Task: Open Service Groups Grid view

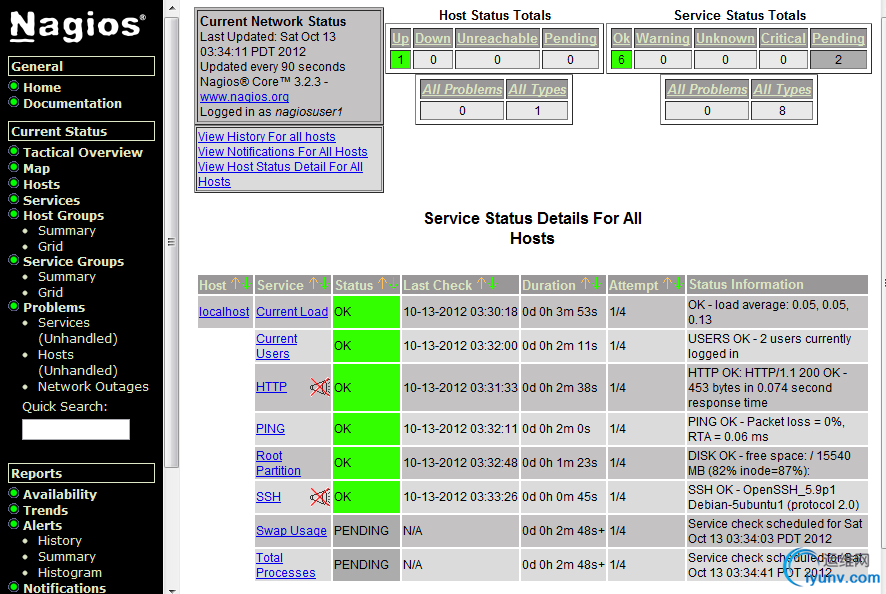Action: [x=50, y=292]
